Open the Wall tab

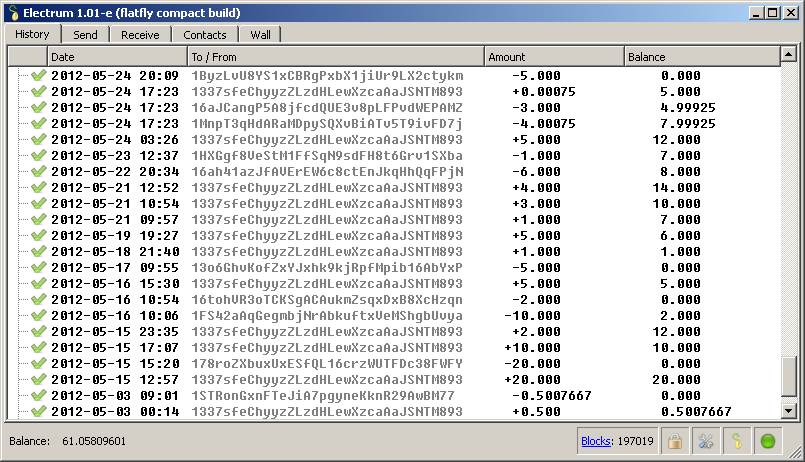click(x=260, y=35)
